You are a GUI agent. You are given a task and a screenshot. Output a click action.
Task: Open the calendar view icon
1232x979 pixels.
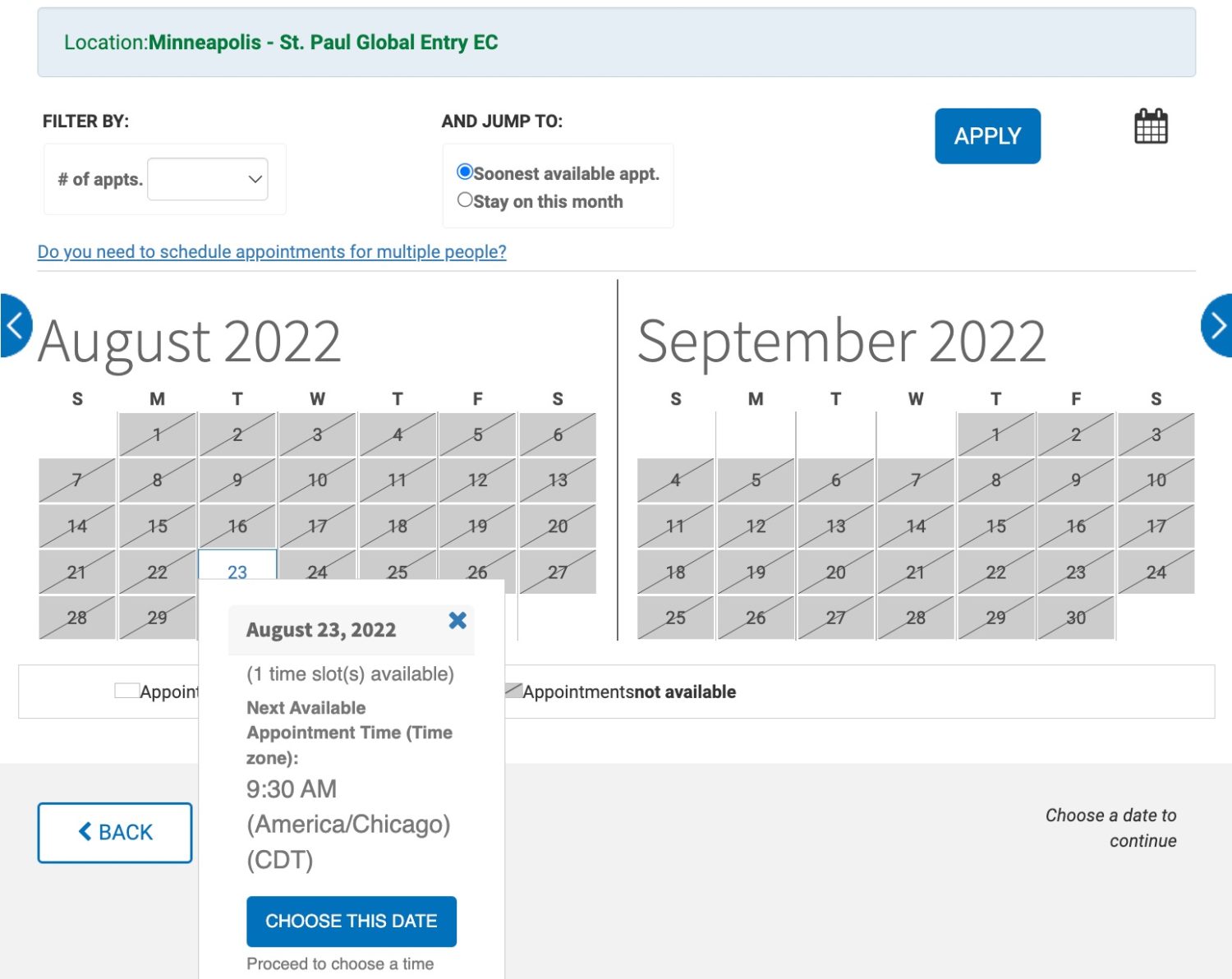pyautogui.click(x=1151, y=127)
